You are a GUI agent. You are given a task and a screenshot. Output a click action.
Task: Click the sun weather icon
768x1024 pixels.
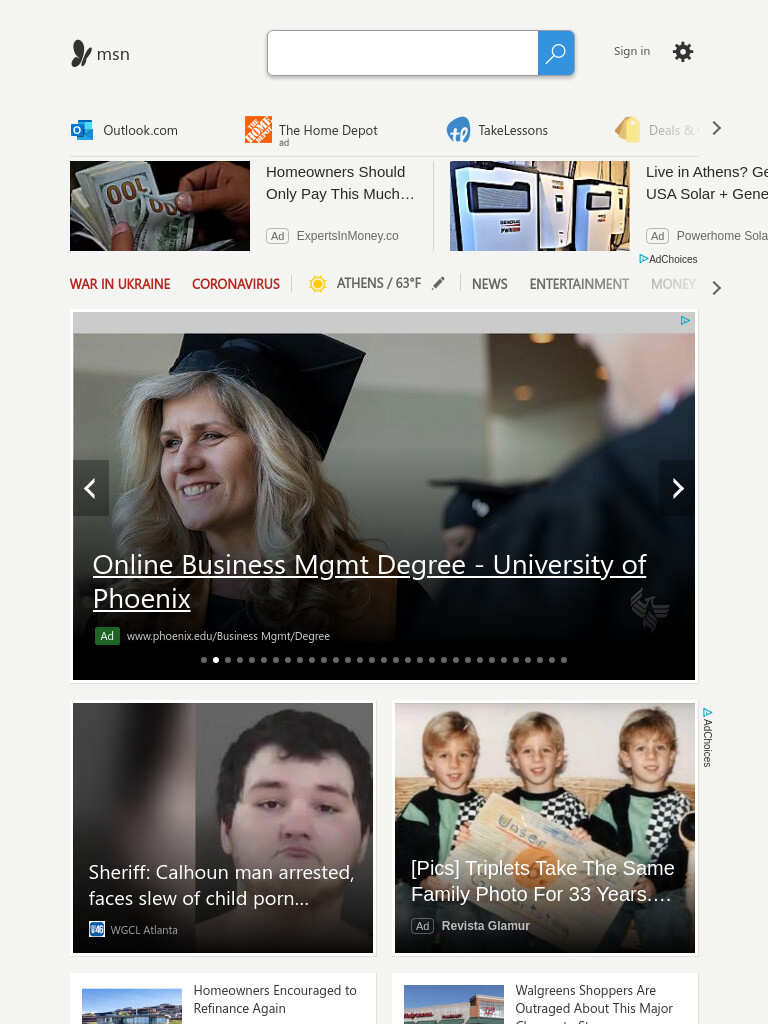(317, 283)
